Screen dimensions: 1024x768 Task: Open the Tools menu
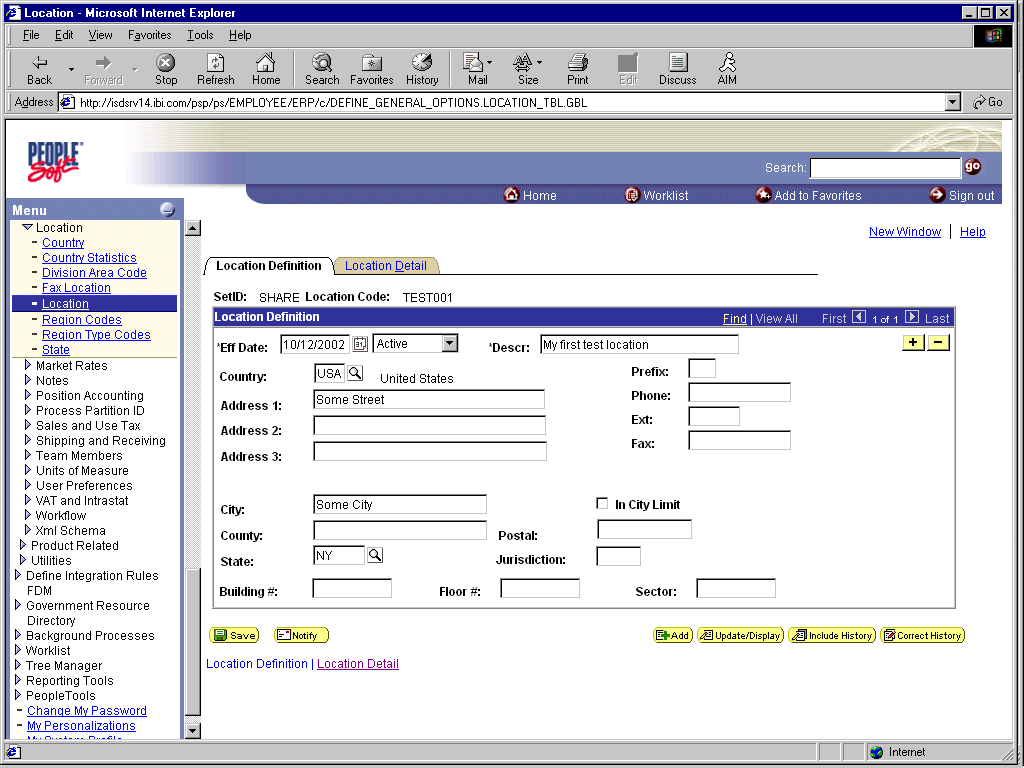[199, 34]
